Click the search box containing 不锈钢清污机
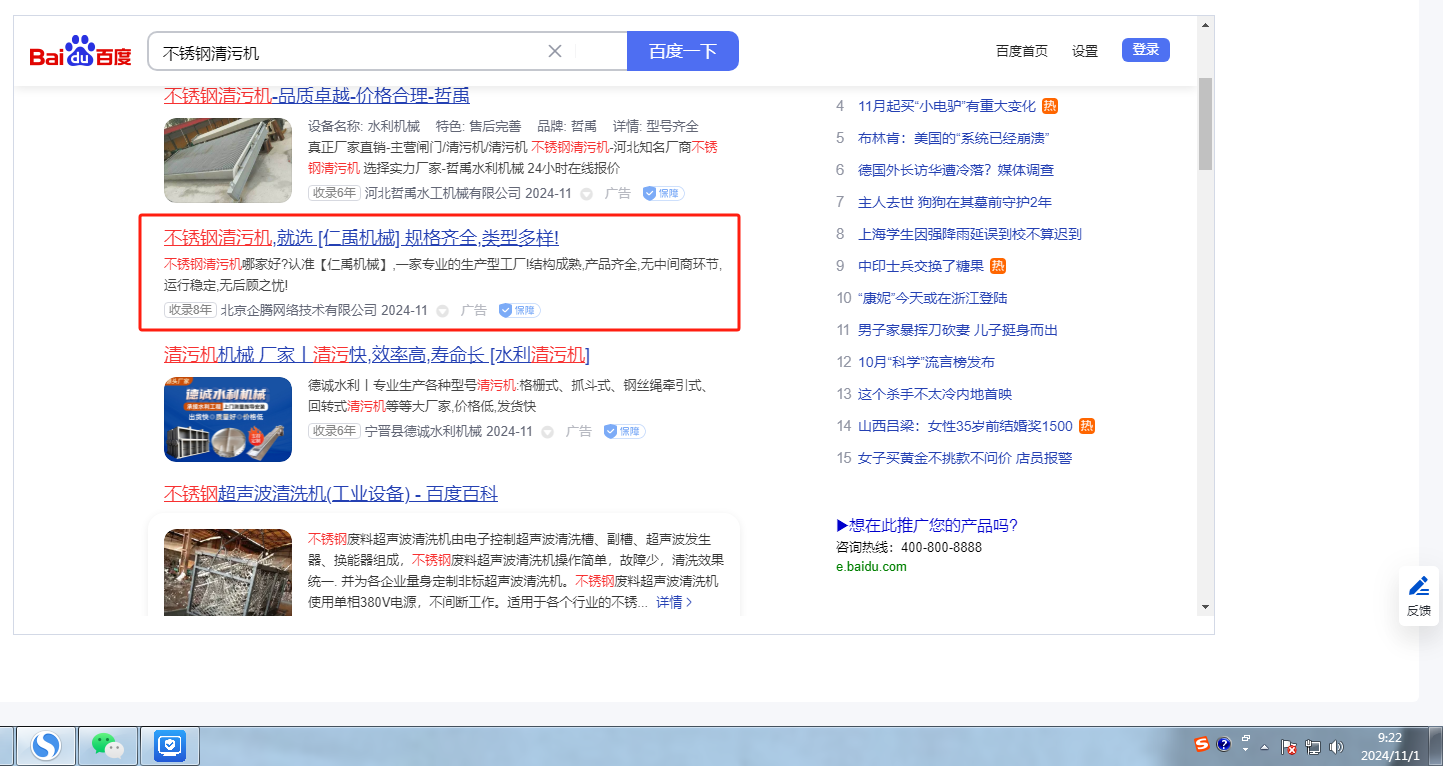Image resolution: width=1443 pixels, height=766 pixels. tap(350, 52)
